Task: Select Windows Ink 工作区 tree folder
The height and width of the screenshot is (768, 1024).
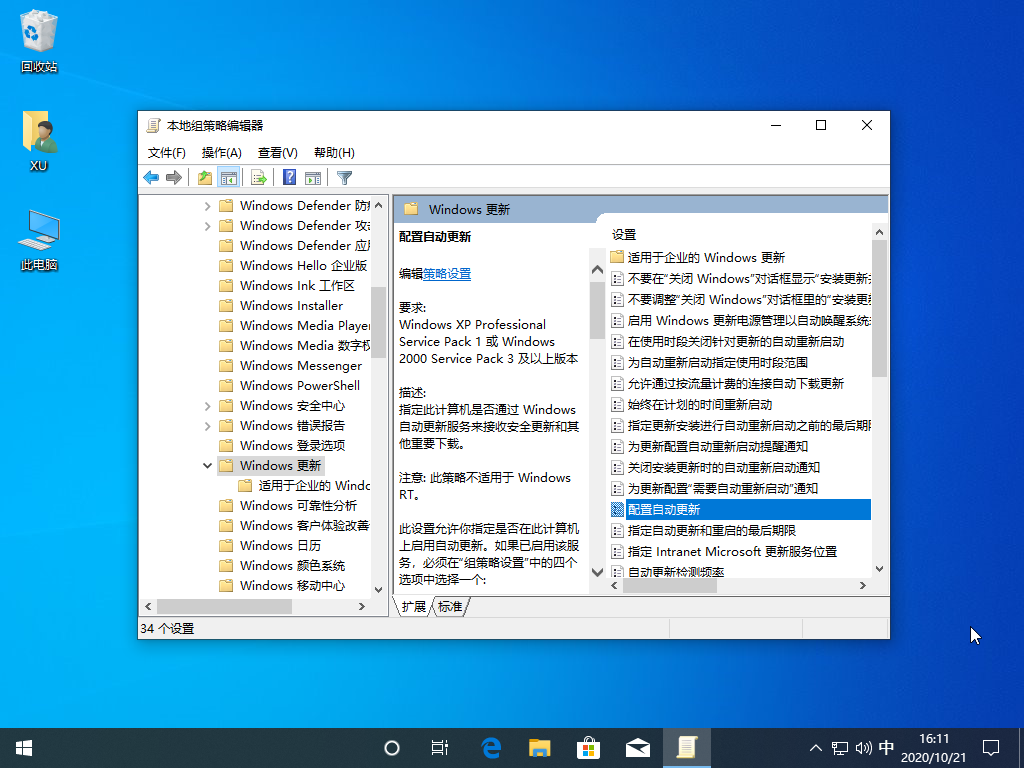Action: coord(297,286)
